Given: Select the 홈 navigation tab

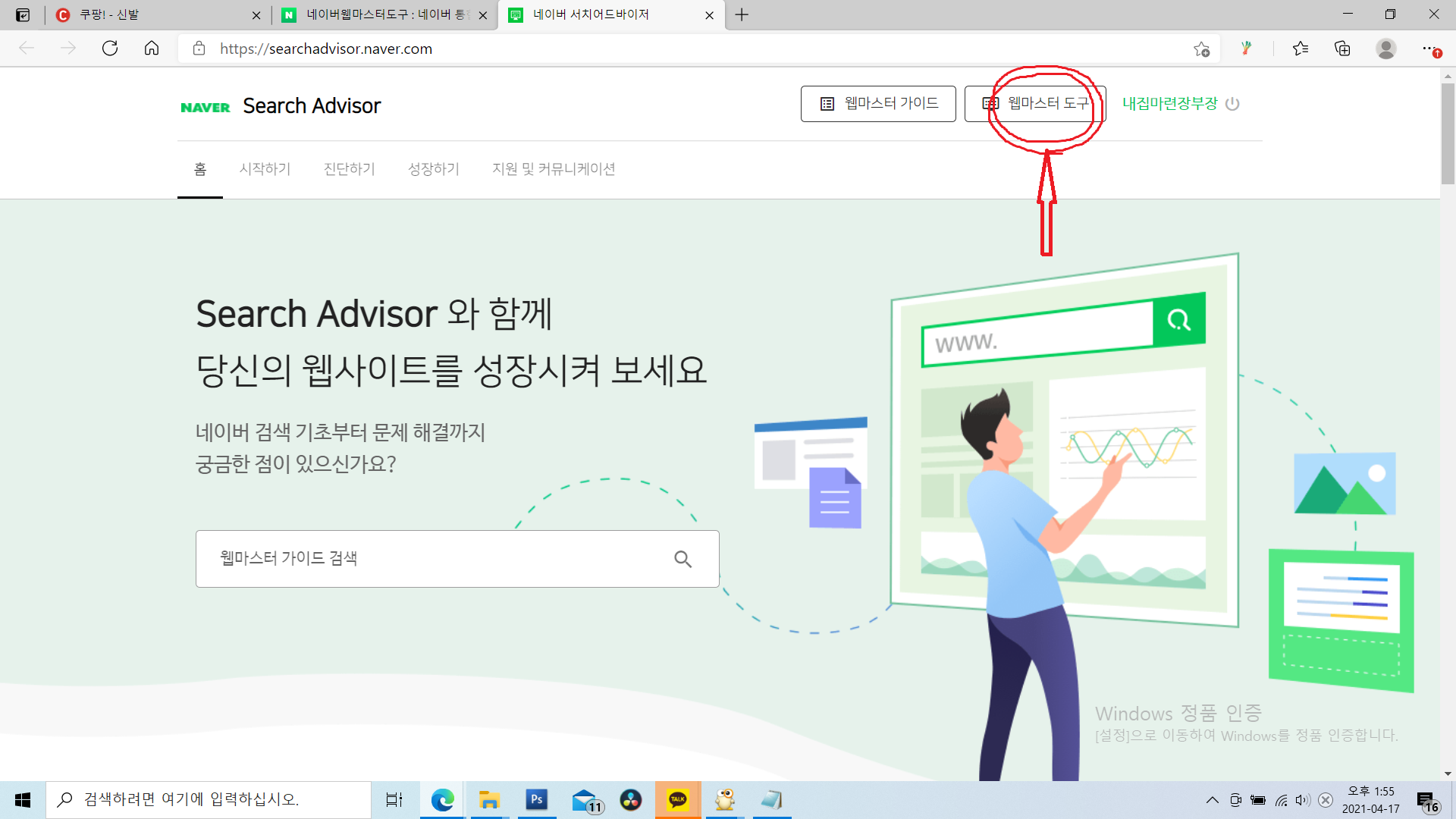Looking at the screenshot, I should (x=200, y=169).
